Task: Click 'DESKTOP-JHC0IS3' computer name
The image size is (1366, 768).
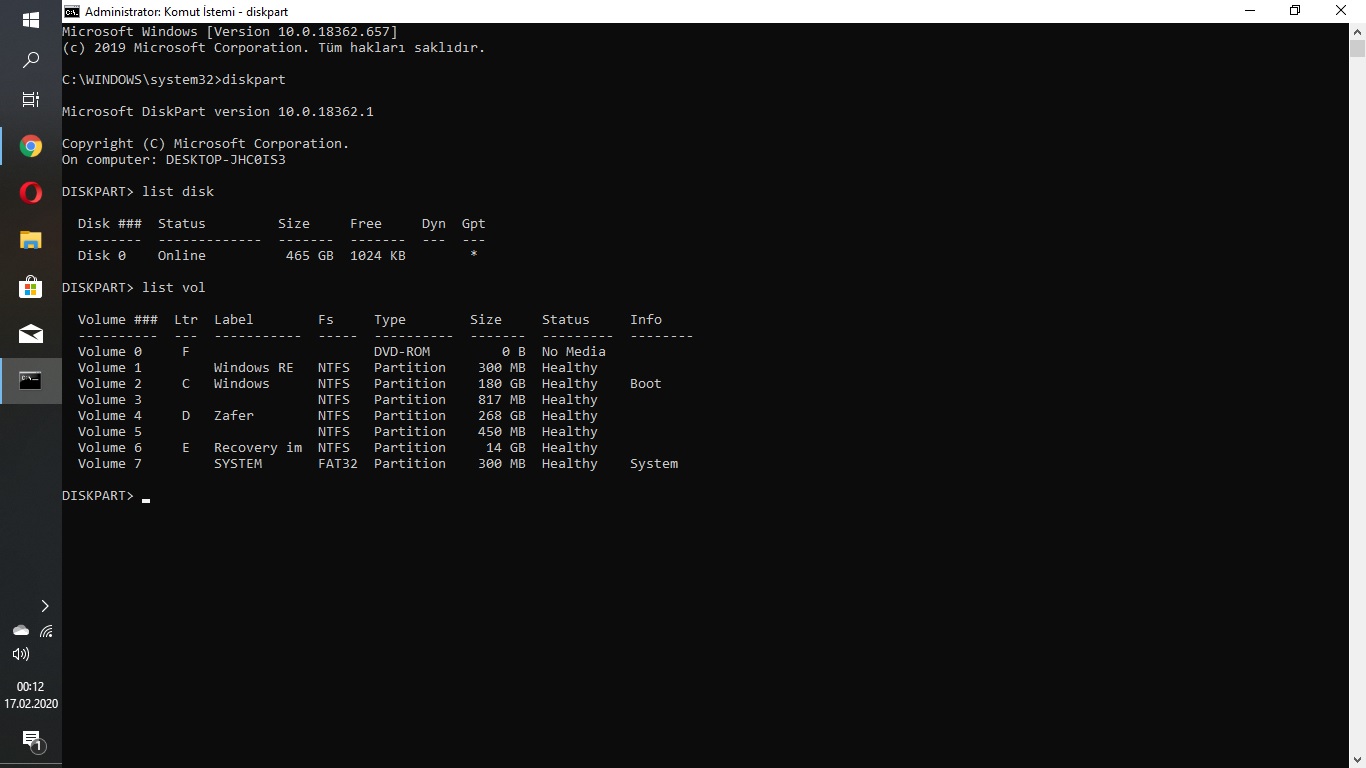Action: point(226,159)
